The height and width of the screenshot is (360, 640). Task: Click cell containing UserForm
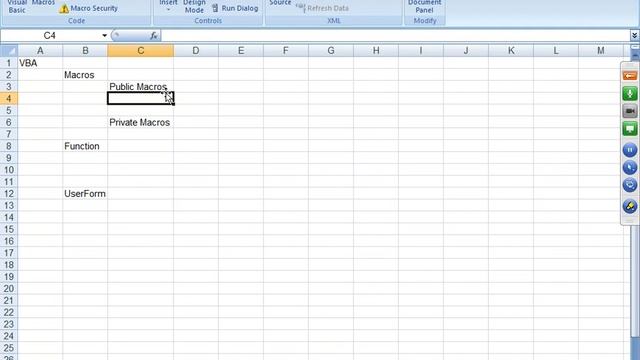pos(85,193)
